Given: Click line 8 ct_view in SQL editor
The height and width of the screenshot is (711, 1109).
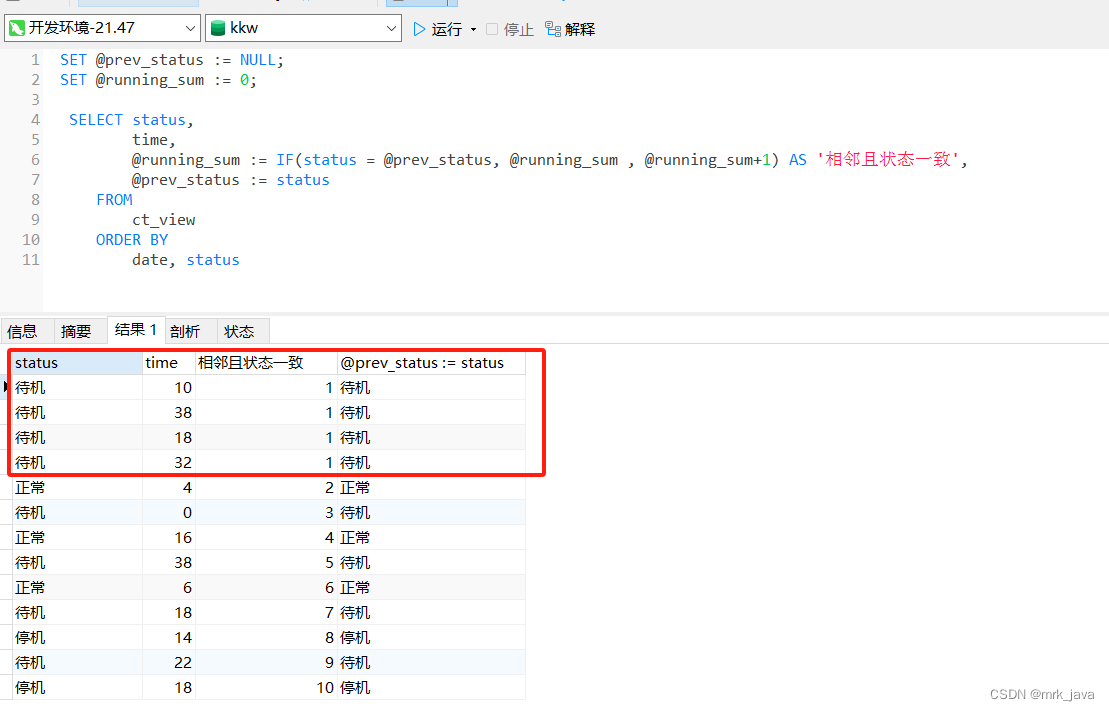Looking at the screenshot, I should pyautogui.click(x=163, y=220).
